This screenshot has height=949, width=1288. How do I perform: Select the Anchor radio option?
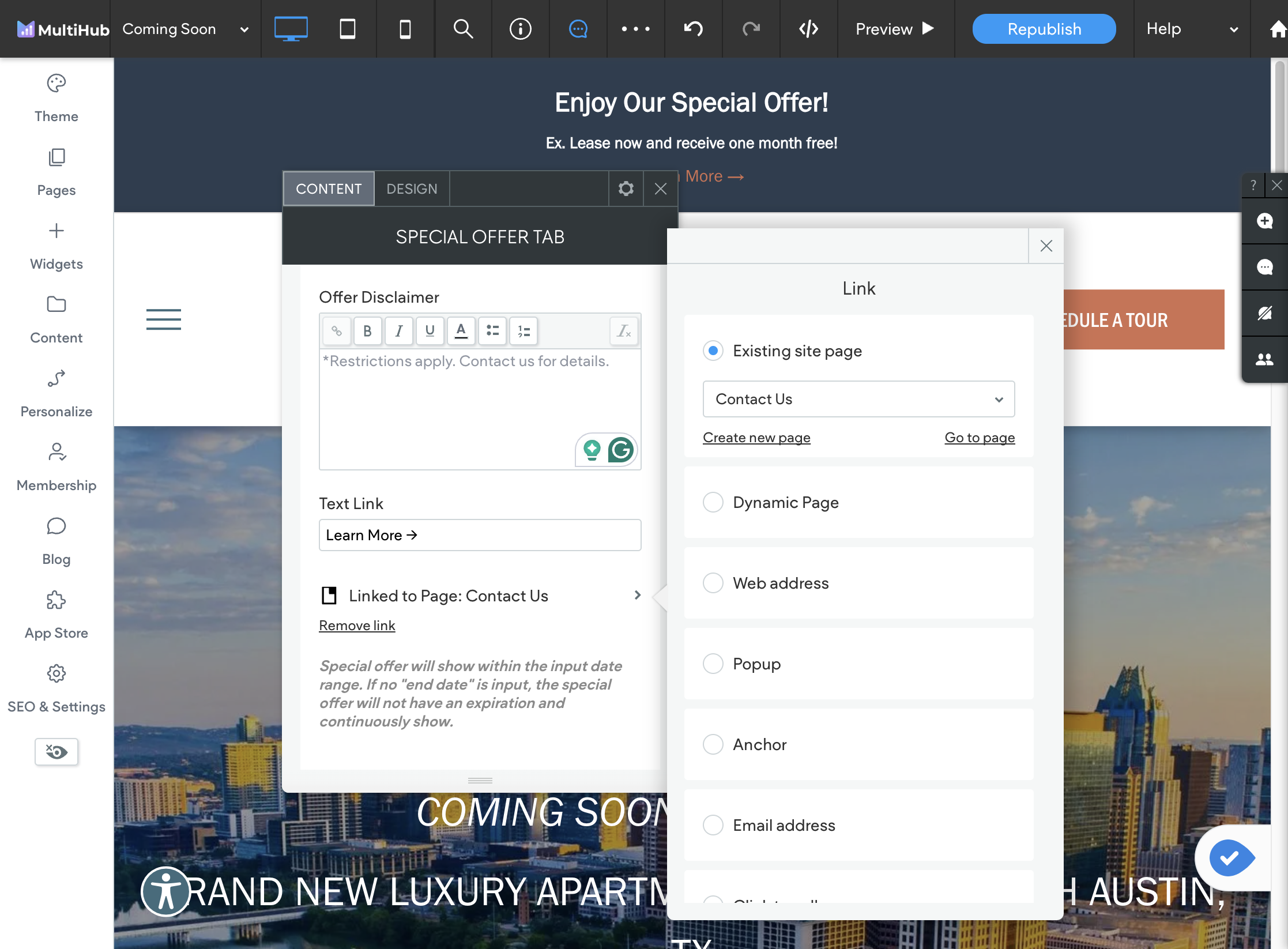pyautogui.click(x=713, y=744)
